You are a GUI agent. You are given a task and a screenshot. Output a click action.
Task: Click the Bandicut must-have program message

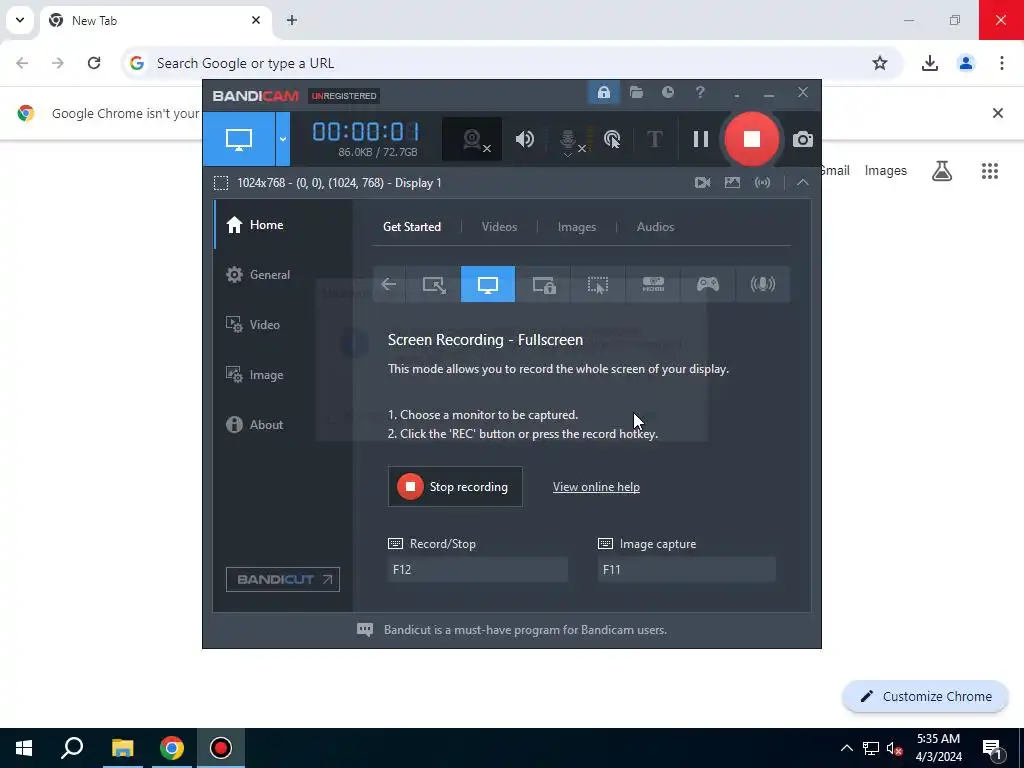pyautogui.click(x=525, y=630)
